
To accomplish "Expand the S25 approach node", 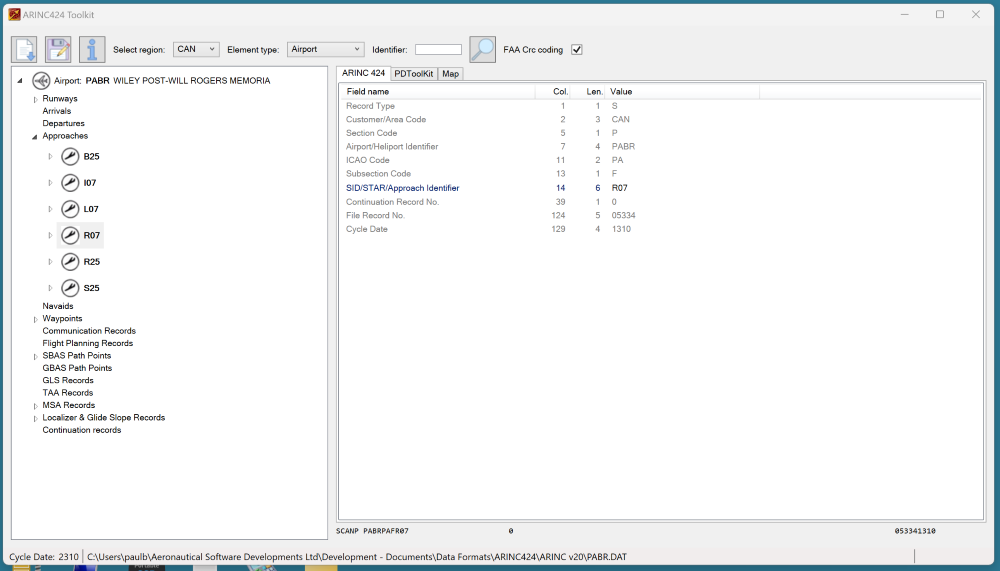I will click(x=50, y=288).
